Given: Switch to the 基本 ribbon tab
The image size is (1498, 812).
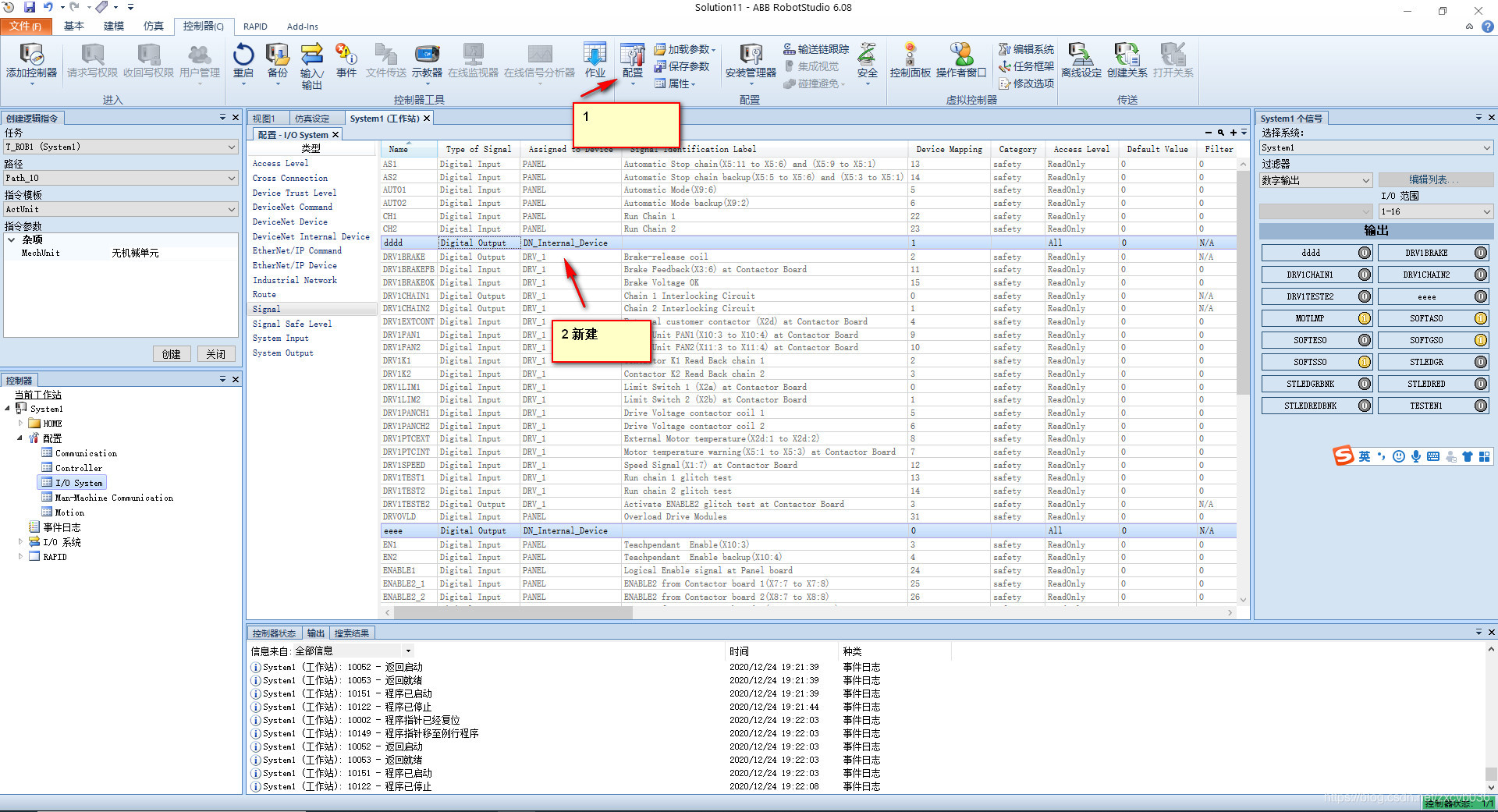Looking at the screenshot, I should point(74,27).
